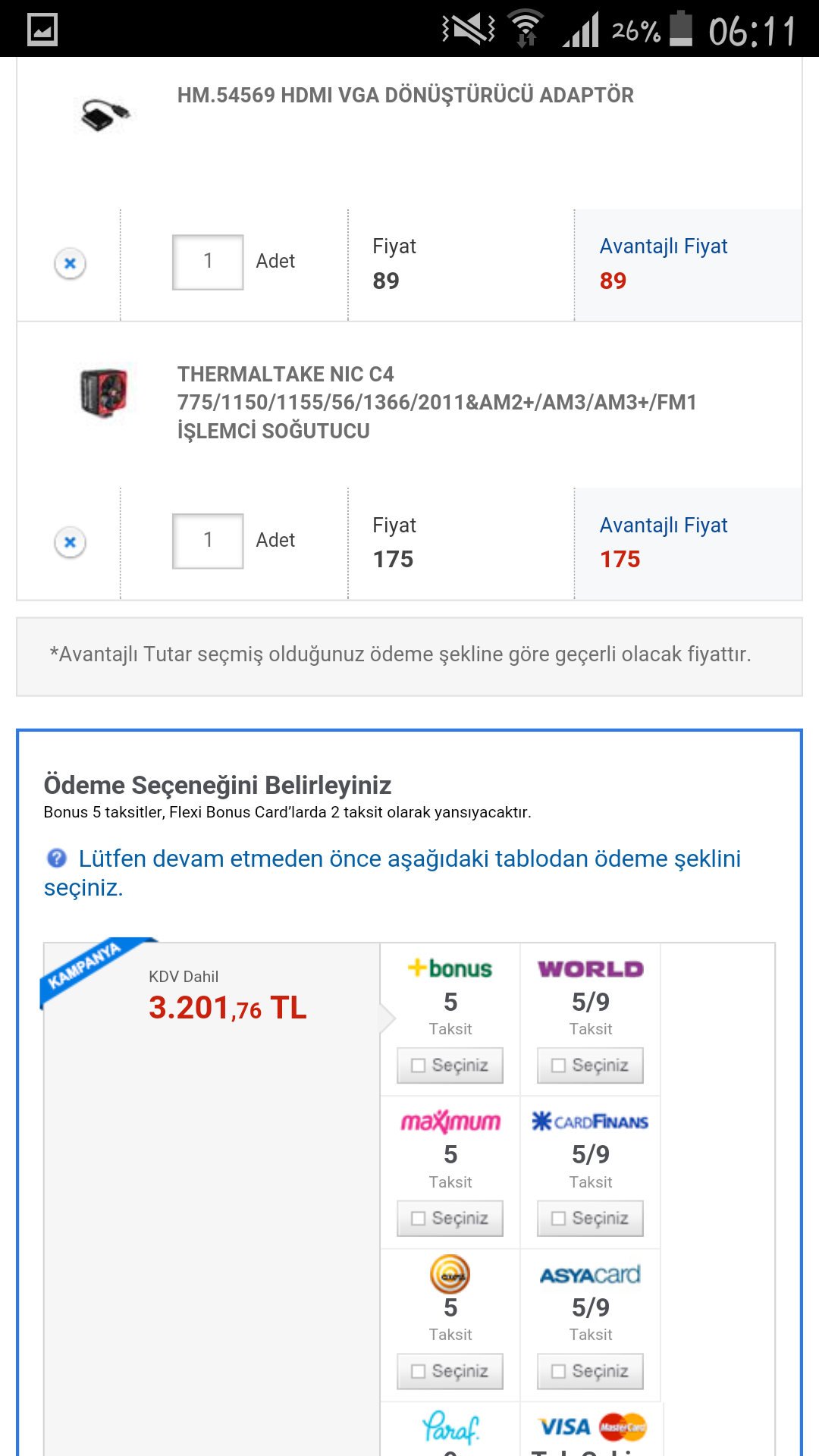Image resolution: width=819 pixels, height=1456 pixels.
Task: Tap the Maximum card logo
Action: [450, 1122]
